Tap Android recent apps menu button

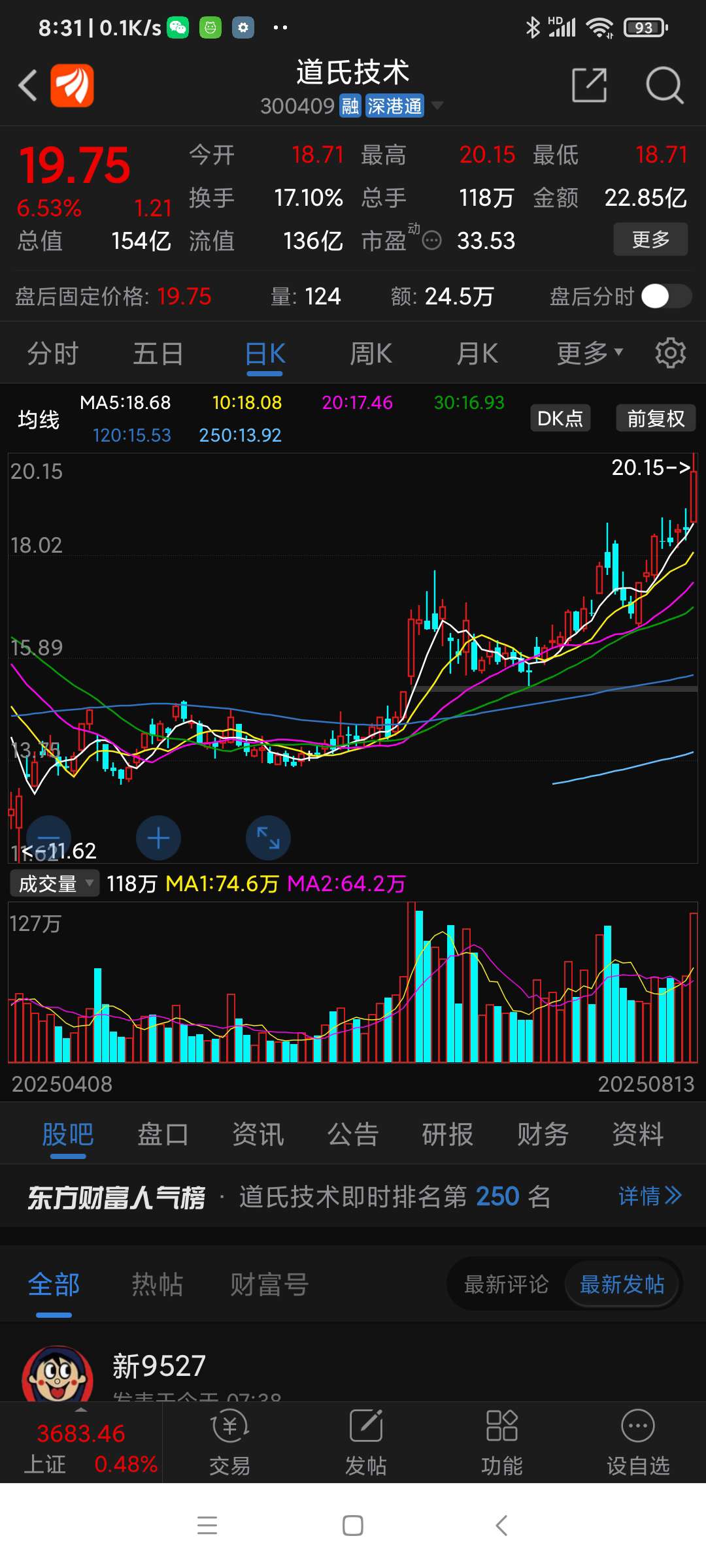(x=207, y=1526)
